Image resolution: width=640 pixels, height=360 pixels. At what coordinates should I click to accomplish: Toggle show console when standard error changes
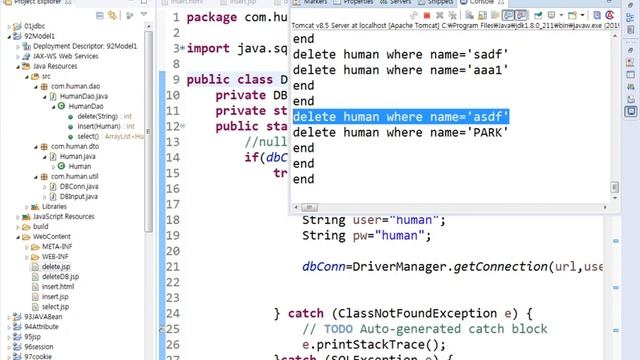(521, 16)
